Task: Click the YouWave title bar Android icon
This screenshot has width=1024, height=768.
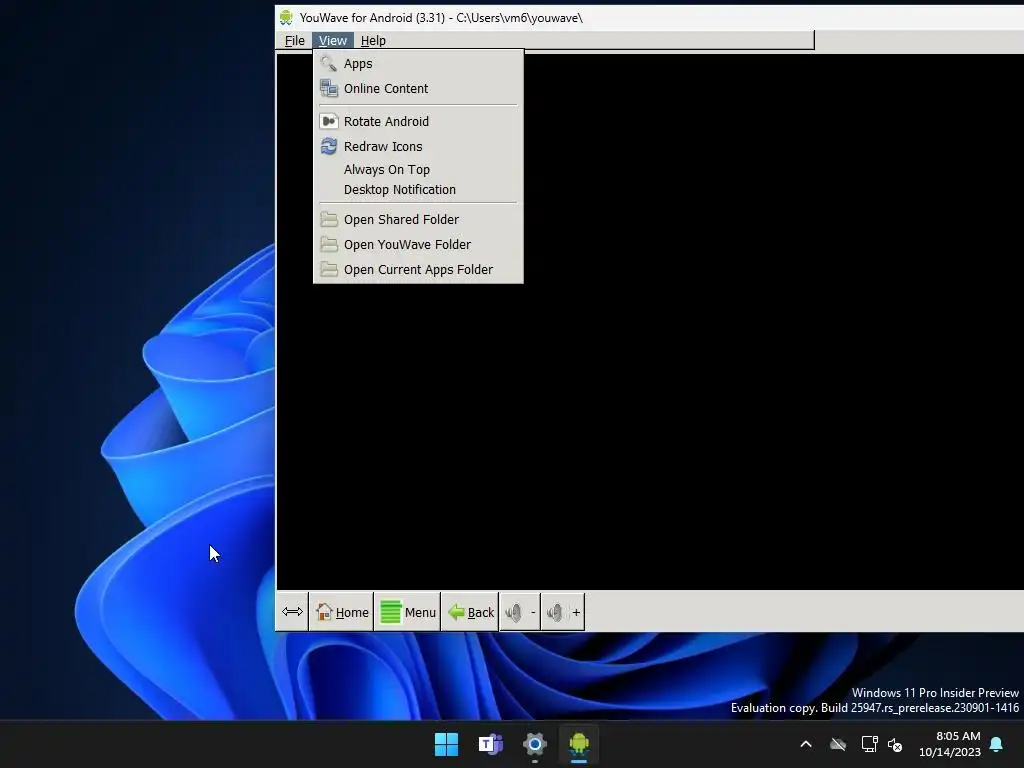Action: coord(286,18)
